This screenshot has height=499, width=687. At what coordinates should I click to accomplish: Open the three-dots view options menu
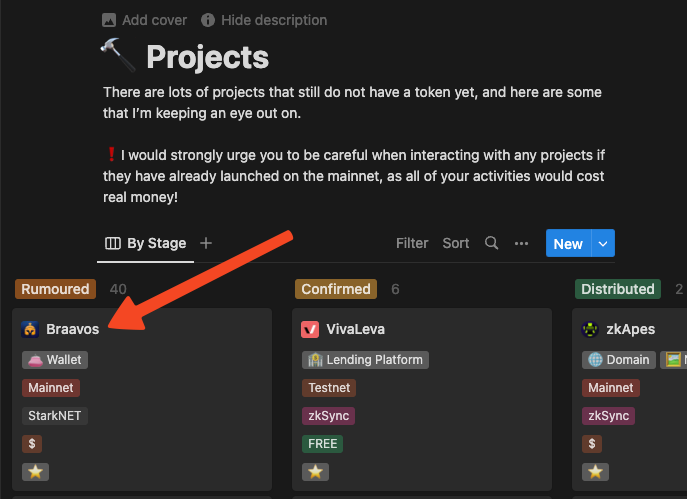[521, 244]
